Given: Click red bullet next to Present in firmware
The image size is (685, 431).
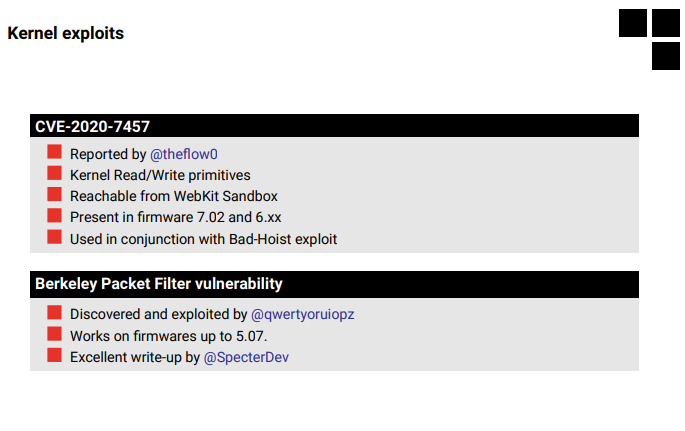Looking at the screenshot, I should tap(55, 215).
